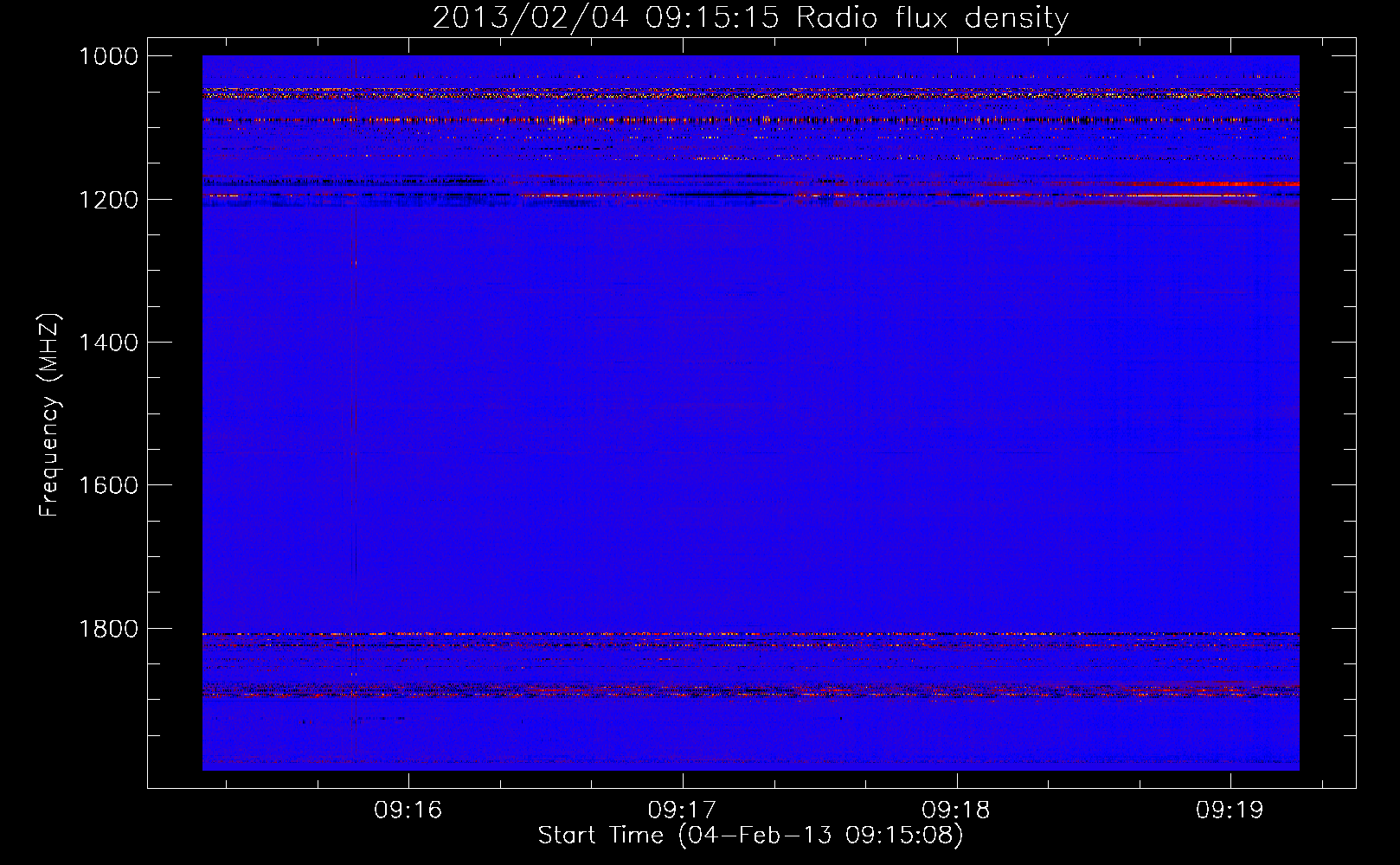Select the 1600 frequency tick label
1400x865 pixels.
pos(108,485)
